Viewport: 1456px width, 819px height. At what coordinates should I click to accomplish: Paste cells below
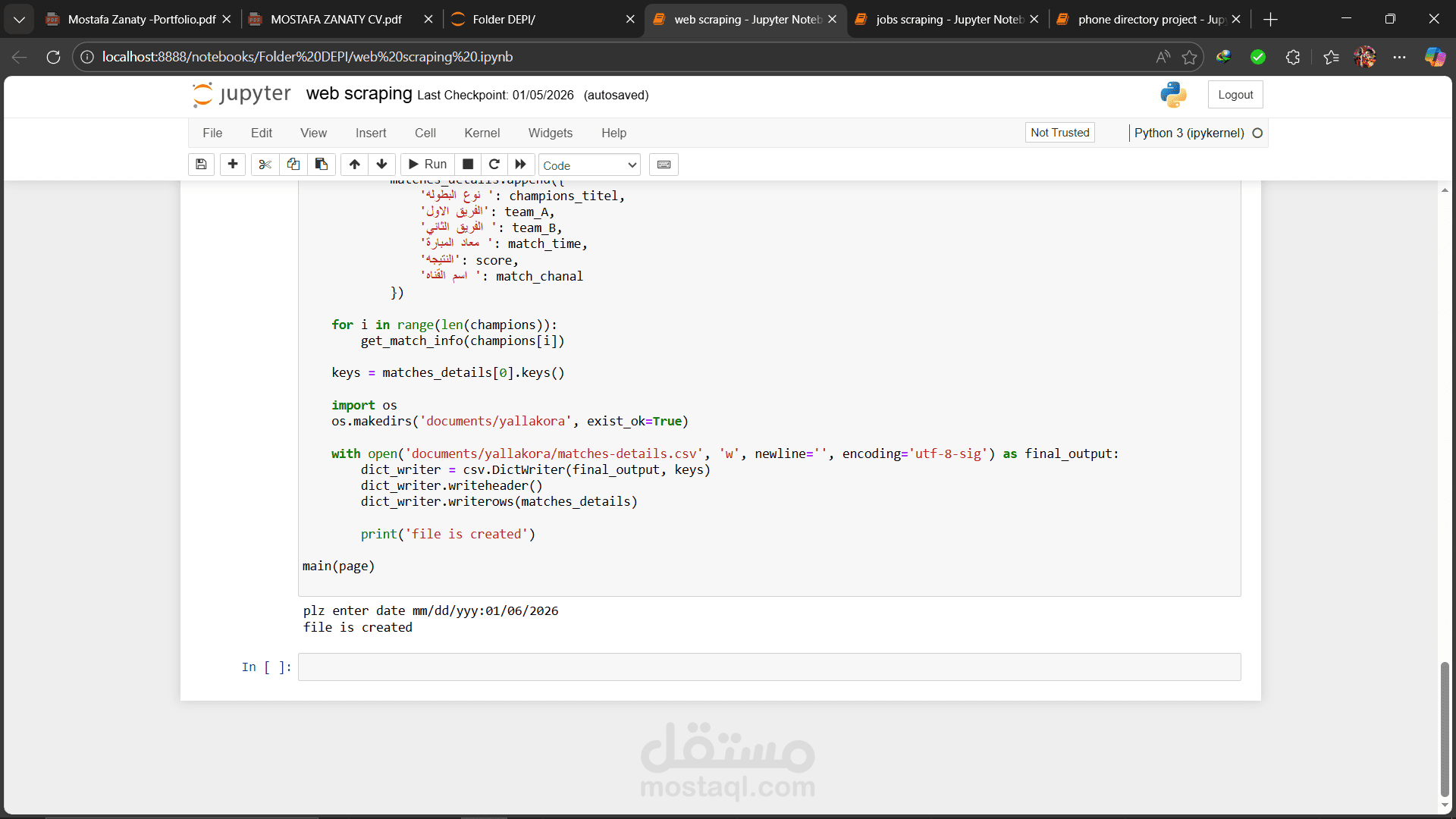322,165
